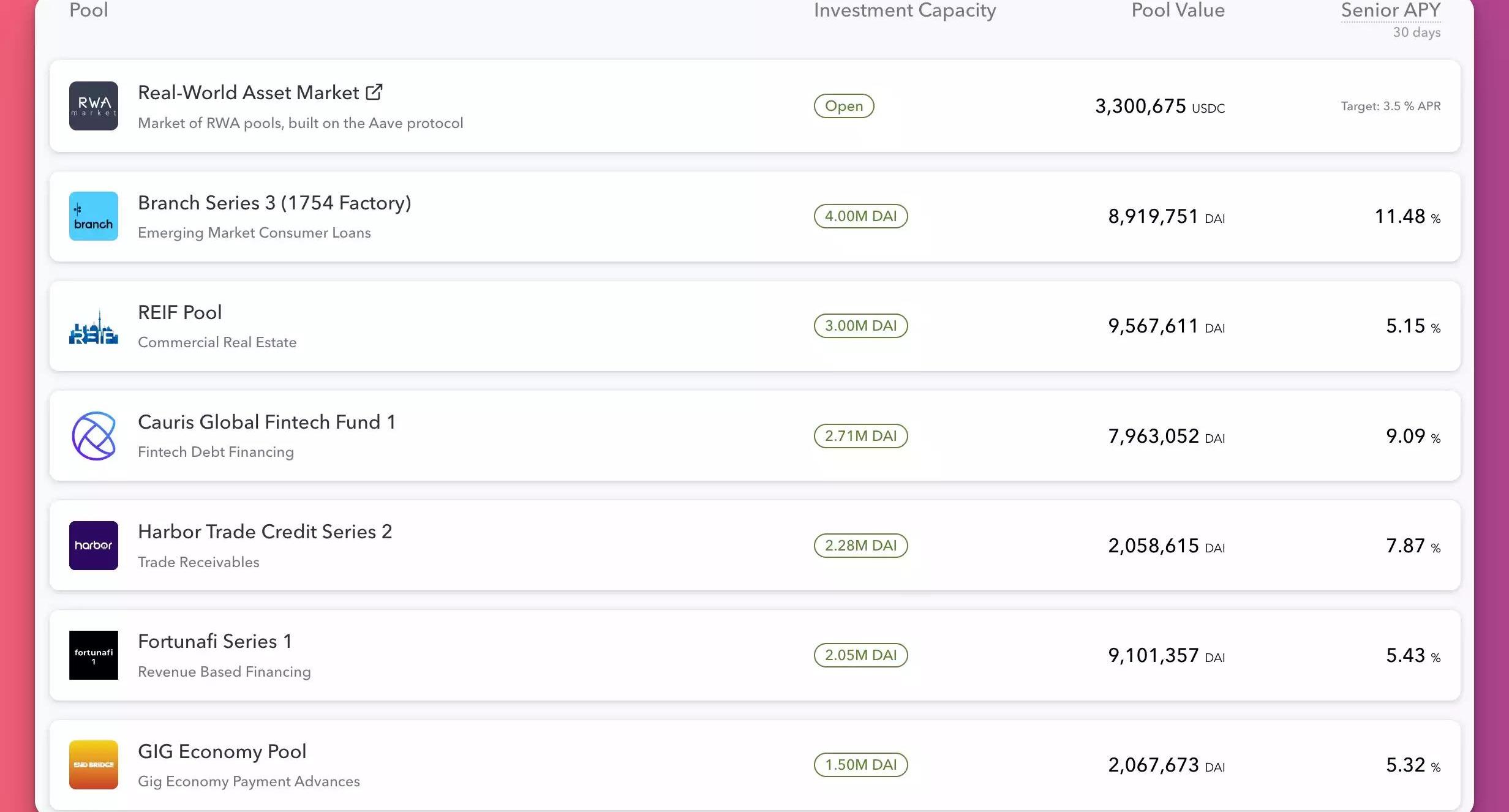Click the Fortunafi black logo icon
Viewport: 1509px width, 812px height.
93,655
